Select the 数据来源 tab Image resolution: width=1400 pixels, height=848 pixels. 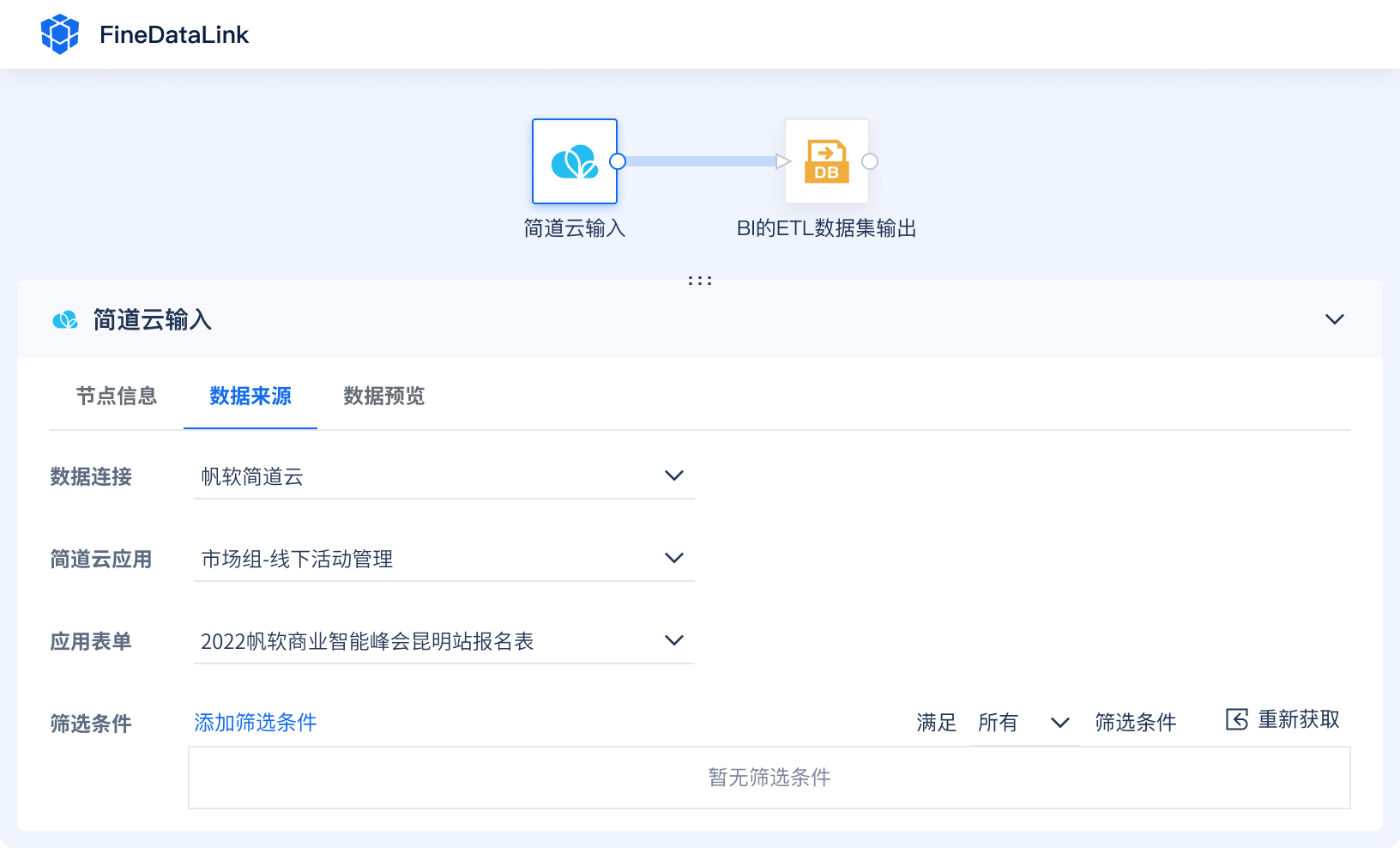point(250,396)
